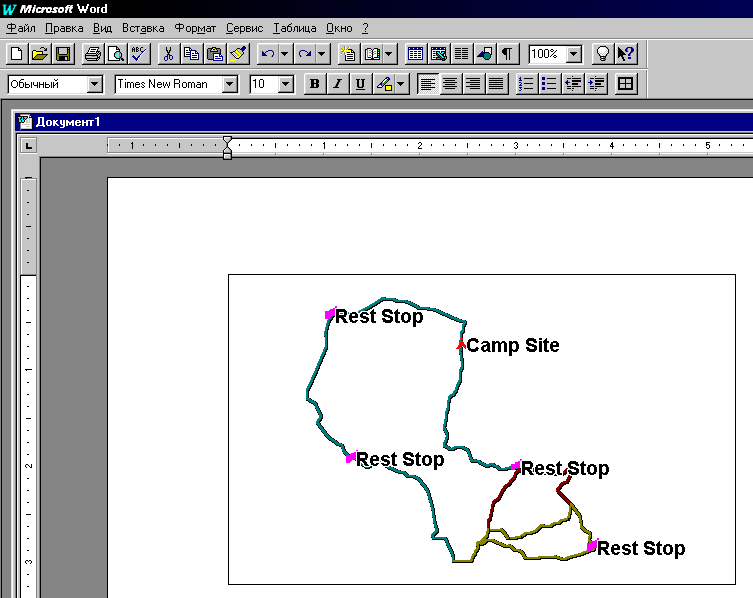This screenshot has height=598, width=753.
Task: Align text right
Action: 473,84
